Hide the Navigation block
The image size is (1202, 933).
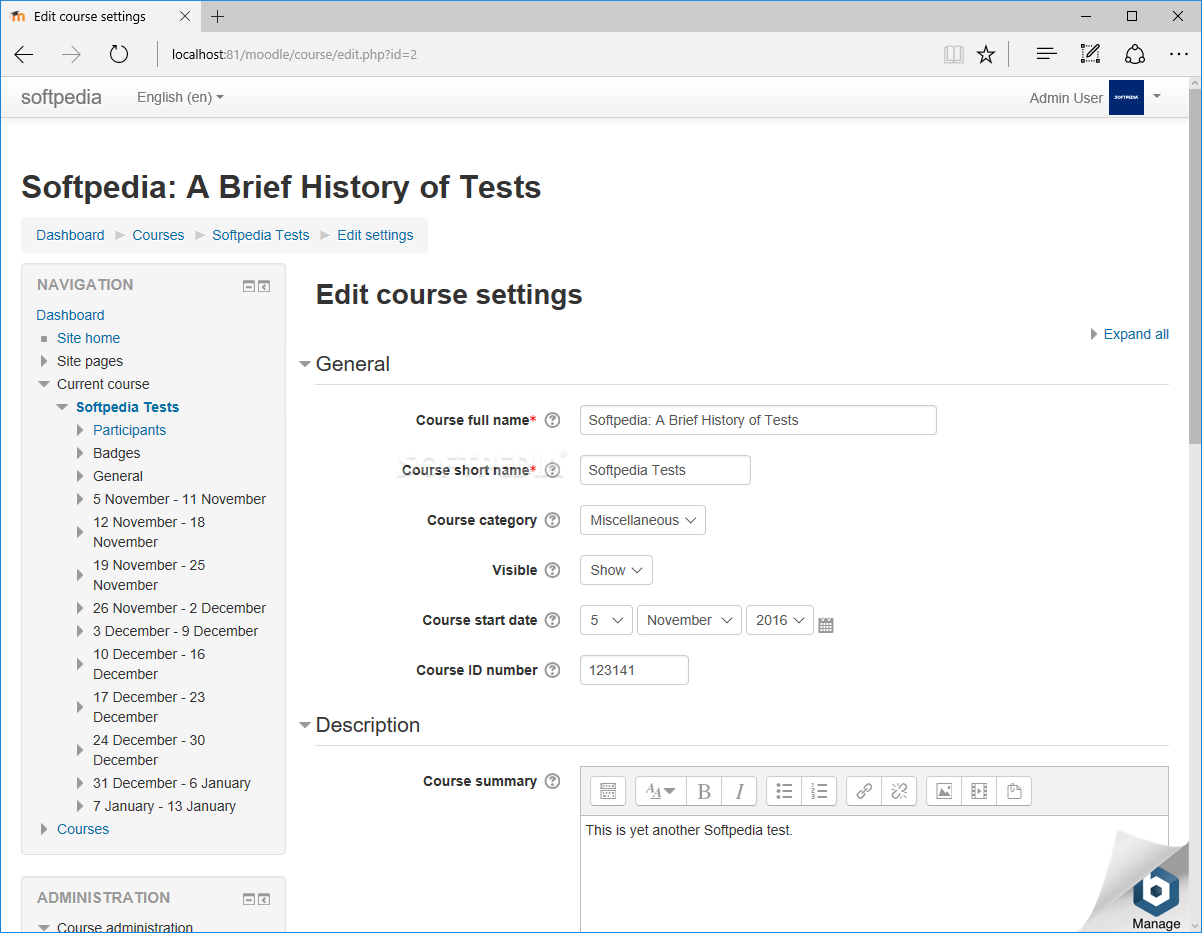[249, 286]
